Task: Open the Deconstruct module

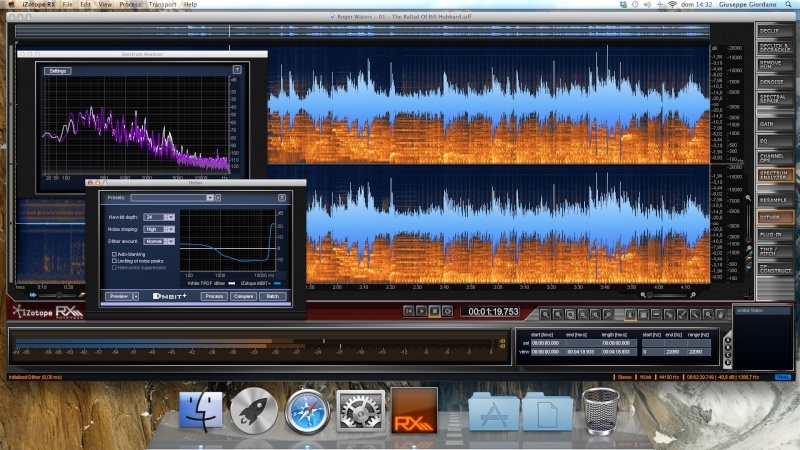Action: pyautogui.click(x=775, y=268)
